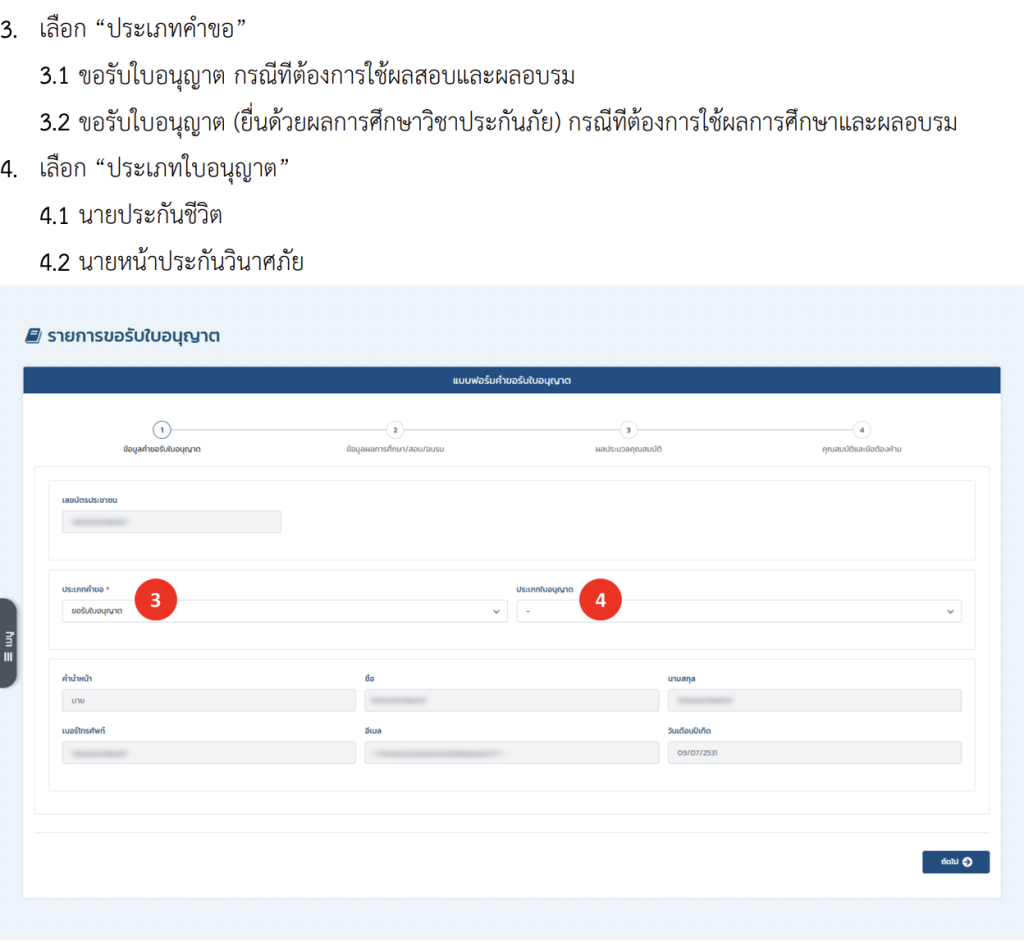Click the hamburger lines on the side tab
The image size is (1024, 942).
click(7, 656)
